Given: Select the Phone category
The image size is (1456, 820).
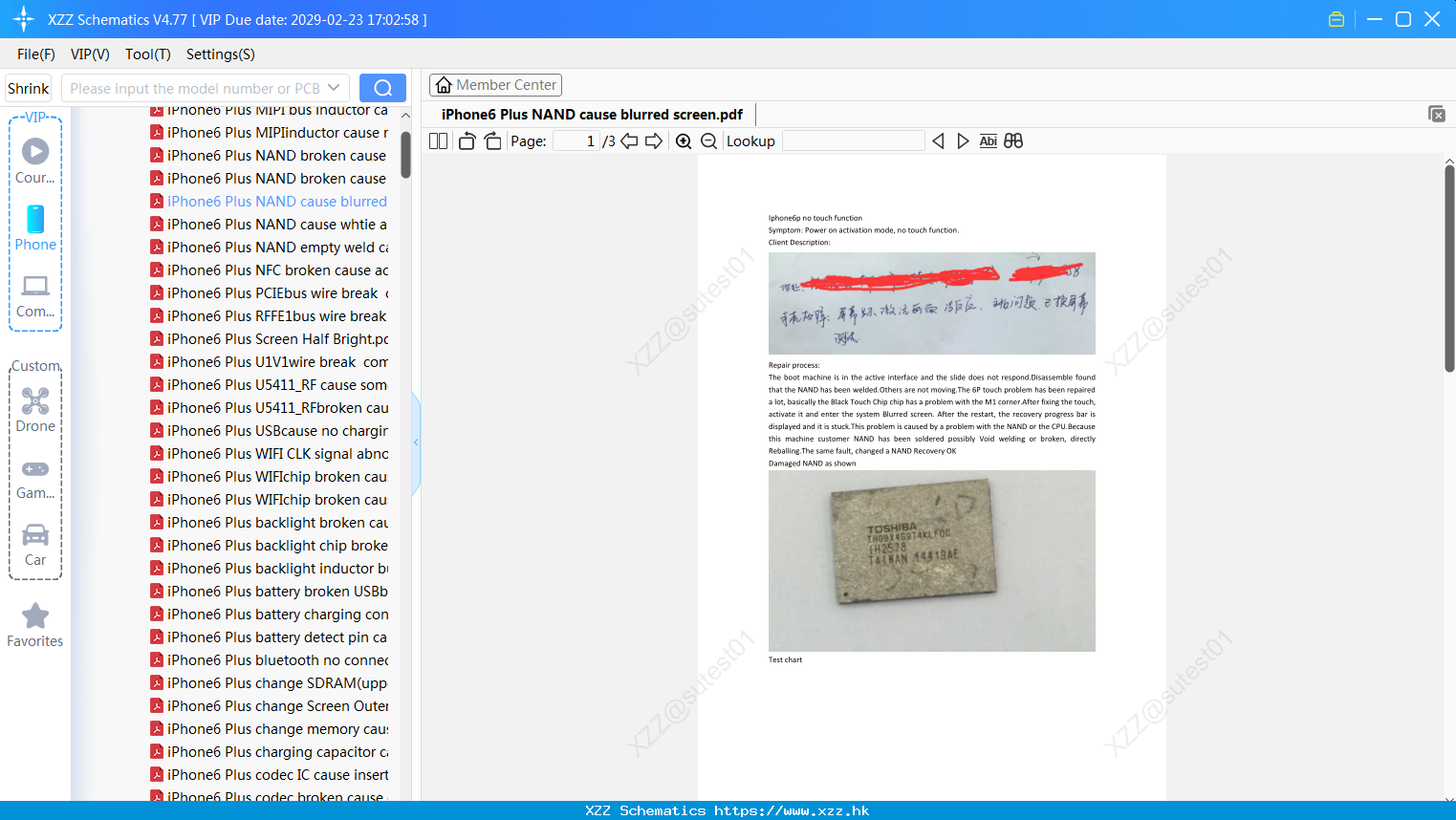Looking at the screenshot, I should point(35,227).
